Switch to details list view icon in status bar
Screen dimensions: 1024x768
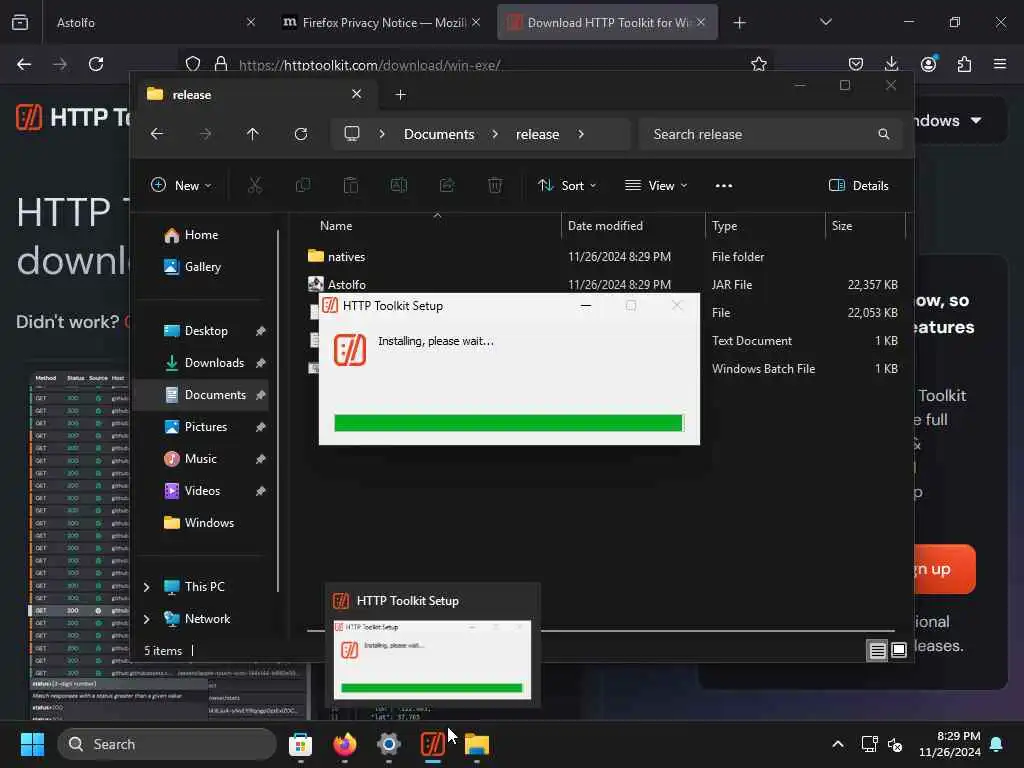click(x=877, y=650)
